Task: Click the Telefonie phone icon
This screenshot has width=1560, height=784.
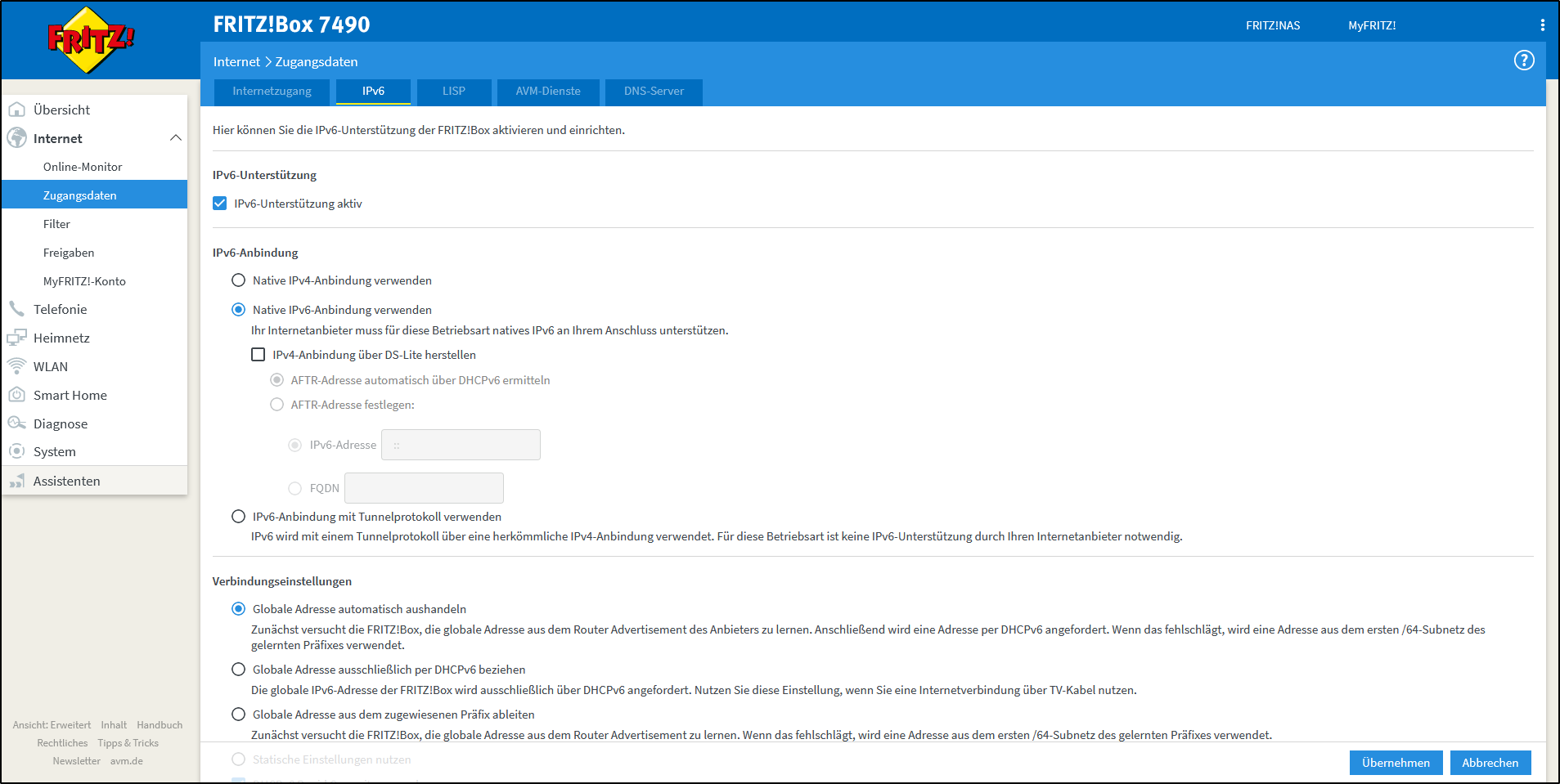Action: pos(16,309)
